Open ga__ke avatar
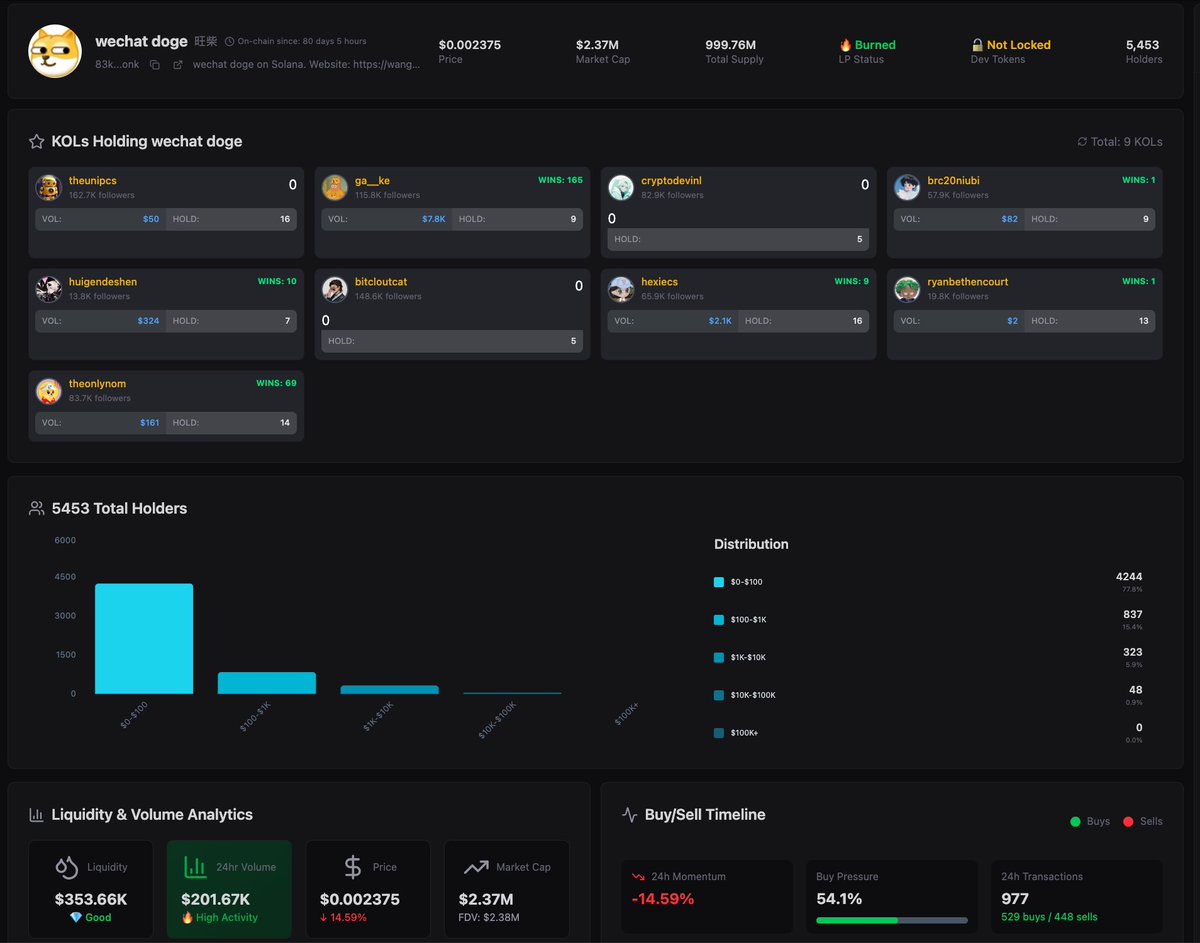 pyautogui.click(x=335, y=188)
